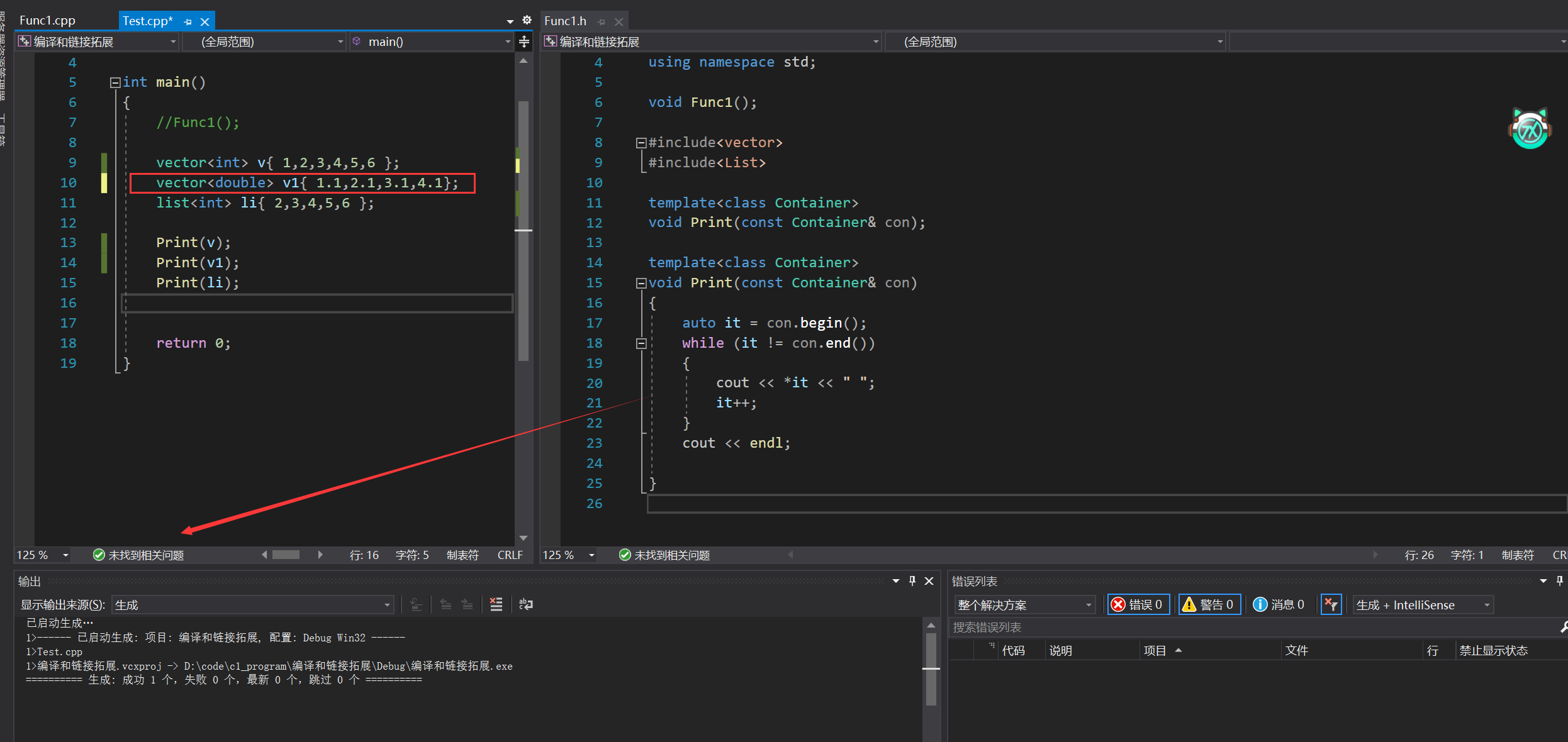Toggle the errors 0 filter

click(x=1138, y=604)
